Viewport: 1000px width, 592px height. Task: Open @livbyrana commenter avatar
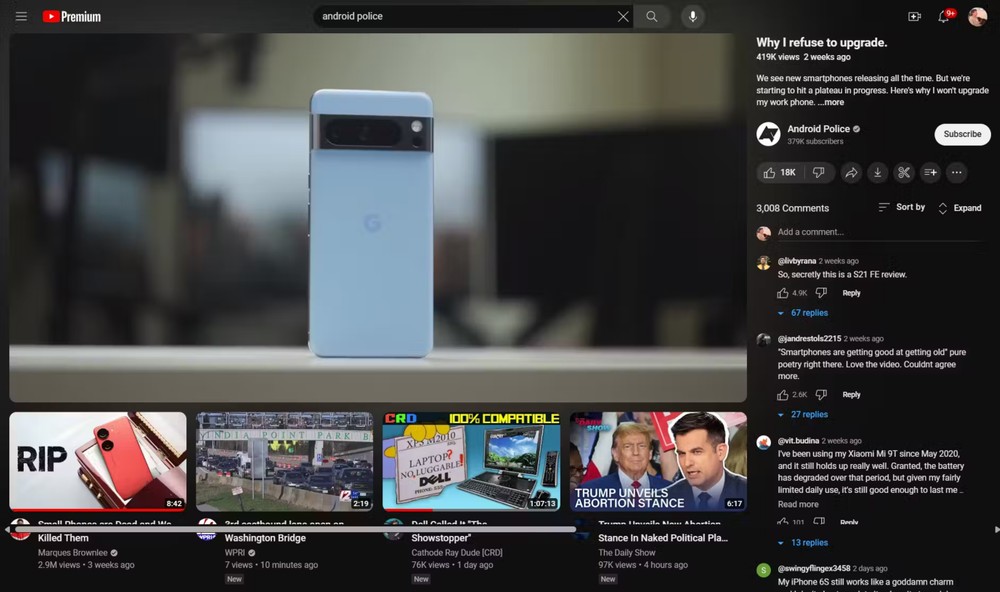coord(763,263)
